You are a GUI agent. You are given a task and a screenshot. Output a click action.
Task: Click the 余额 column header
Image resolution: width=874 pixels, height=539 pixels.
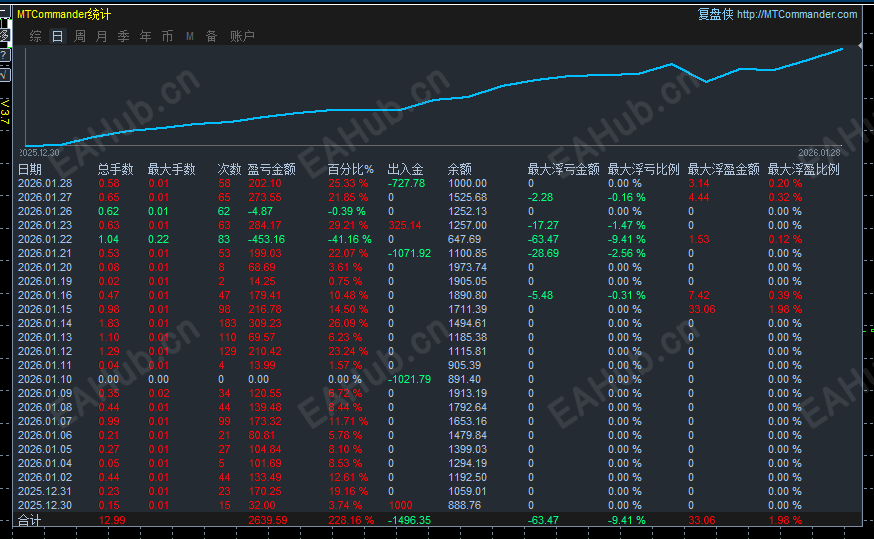pyautogui.click(x=460, y=169)
